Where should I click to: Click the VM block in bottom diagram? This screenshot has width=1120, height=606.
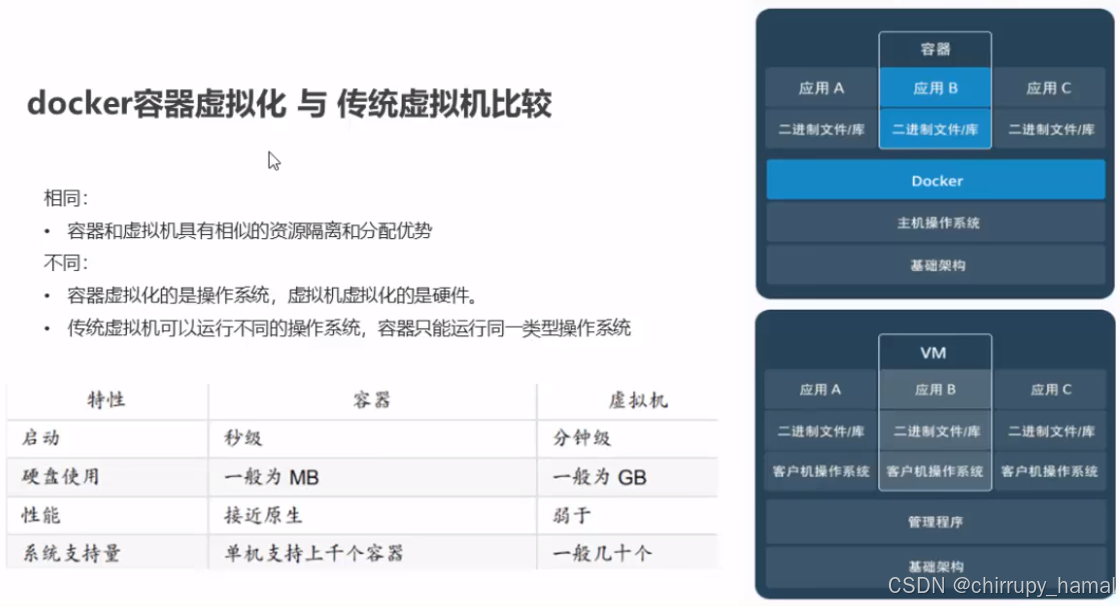tap(934, 352)
